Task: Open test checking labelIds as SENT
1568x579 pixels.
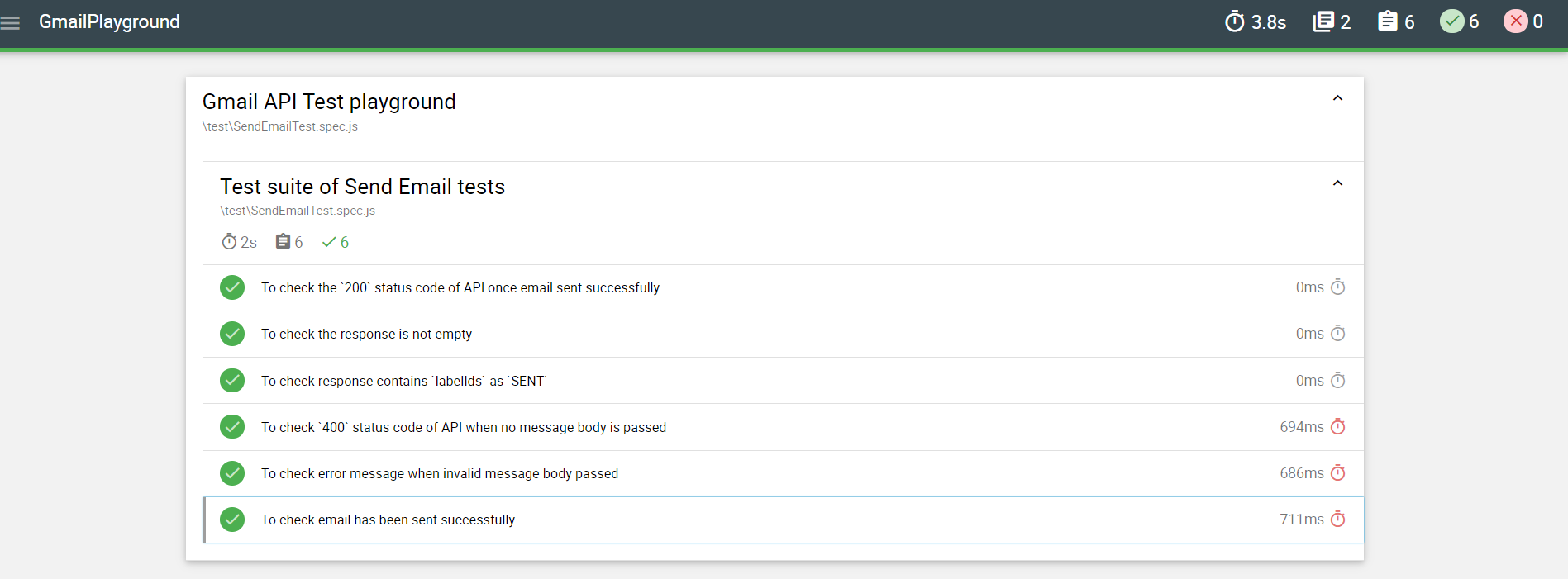Action: tap(784, 381)
